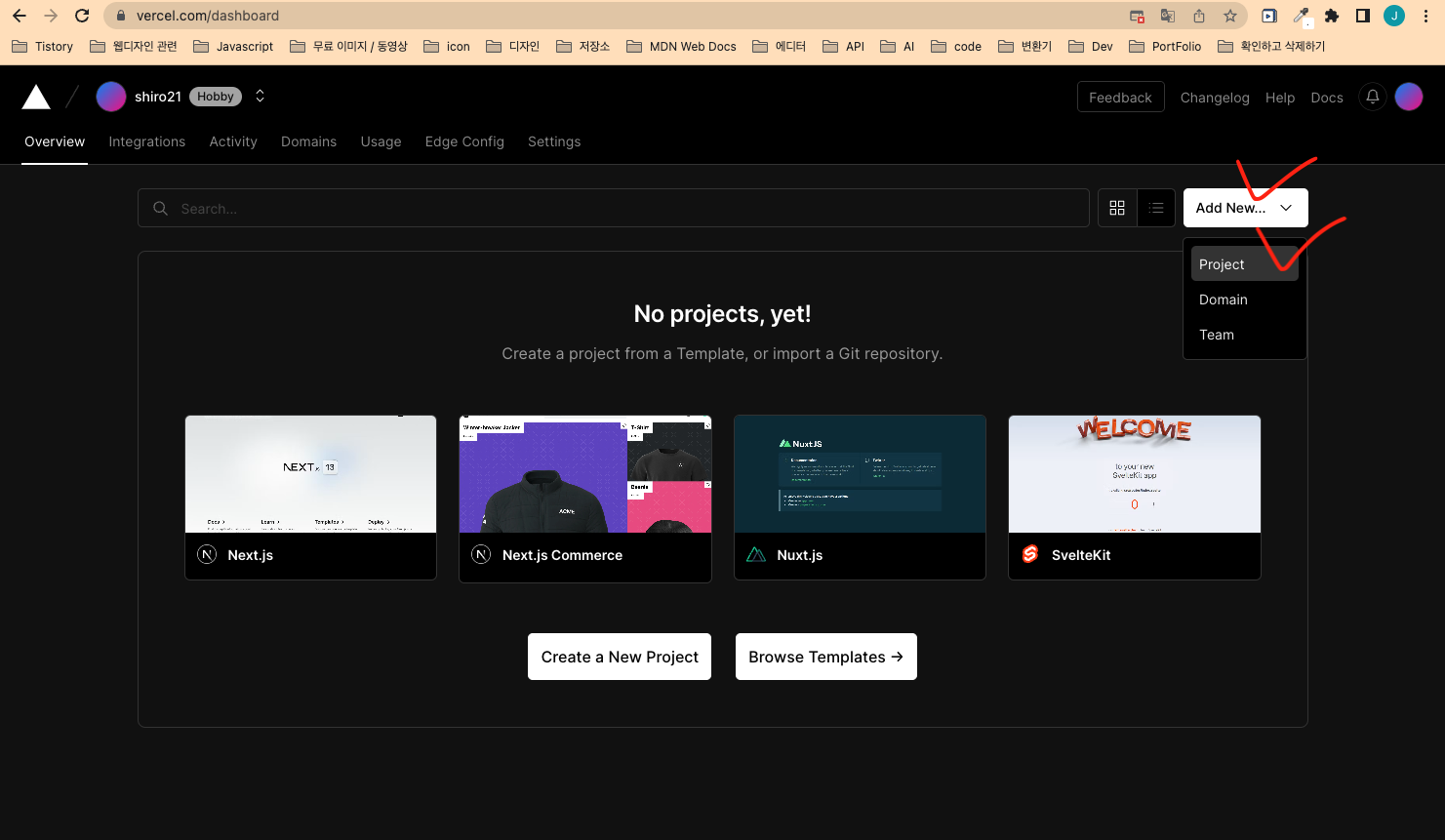Toggle the browser side panel
1445x840 pixels.
[1363, 16]
